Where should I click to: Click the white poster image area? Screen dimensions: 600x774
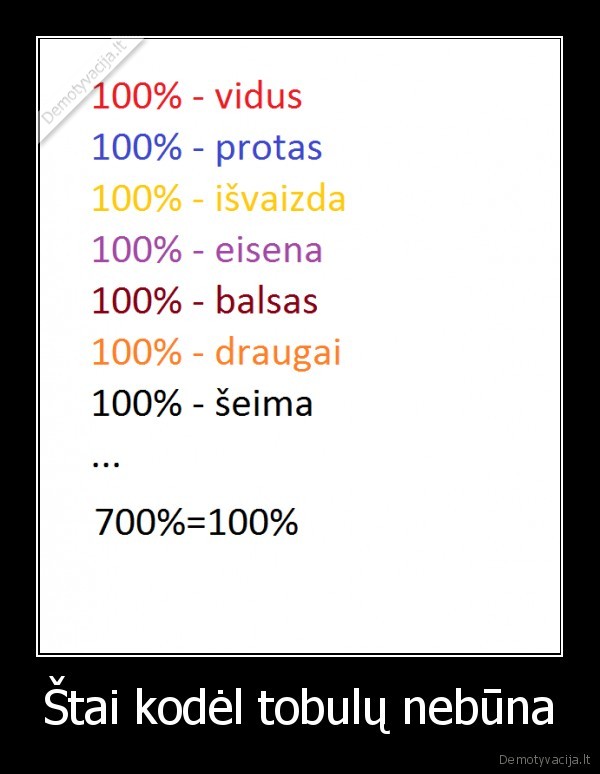pyautogui.click(x=300, y=346)
